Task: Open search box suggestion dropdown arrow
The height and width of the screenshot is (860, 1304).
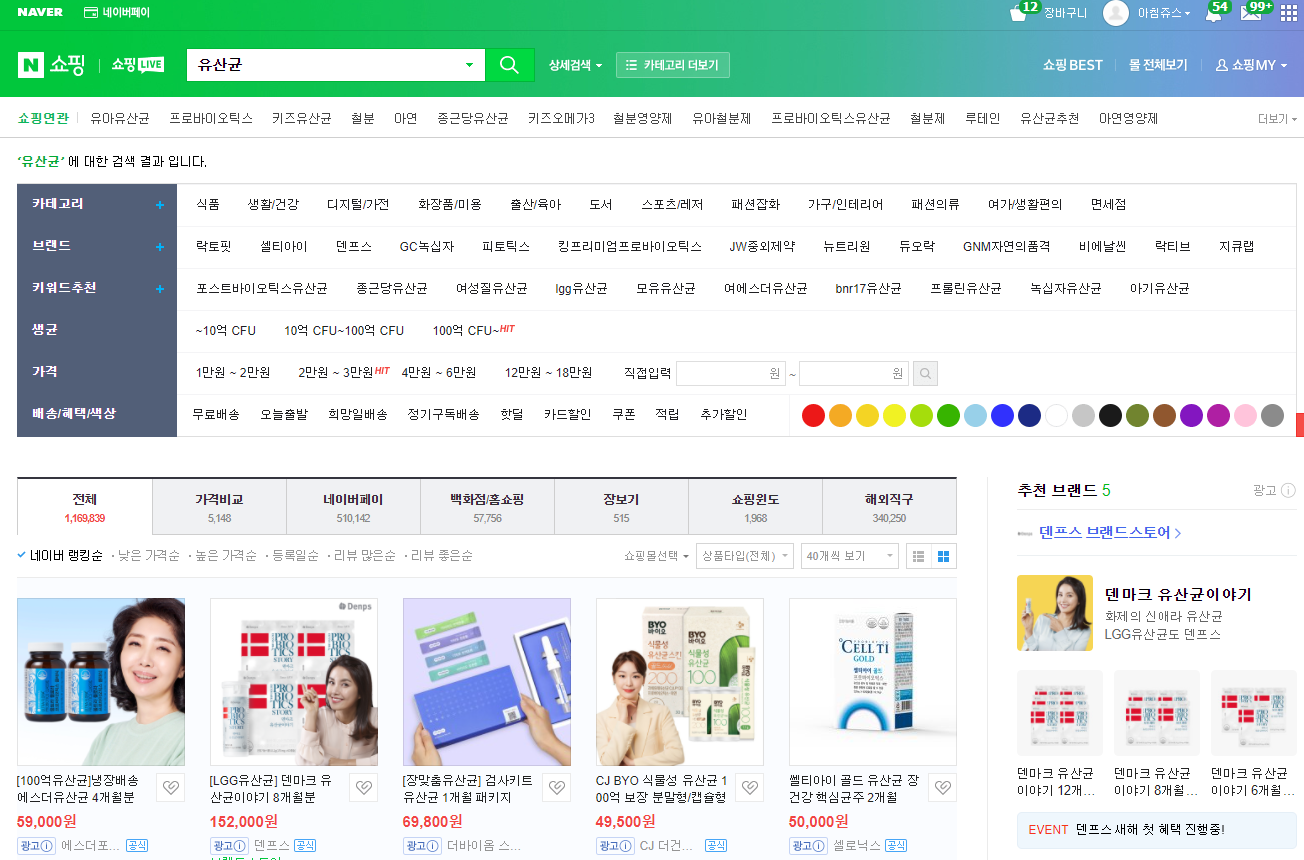Action: pyautogui.click(x=470, y=65)
